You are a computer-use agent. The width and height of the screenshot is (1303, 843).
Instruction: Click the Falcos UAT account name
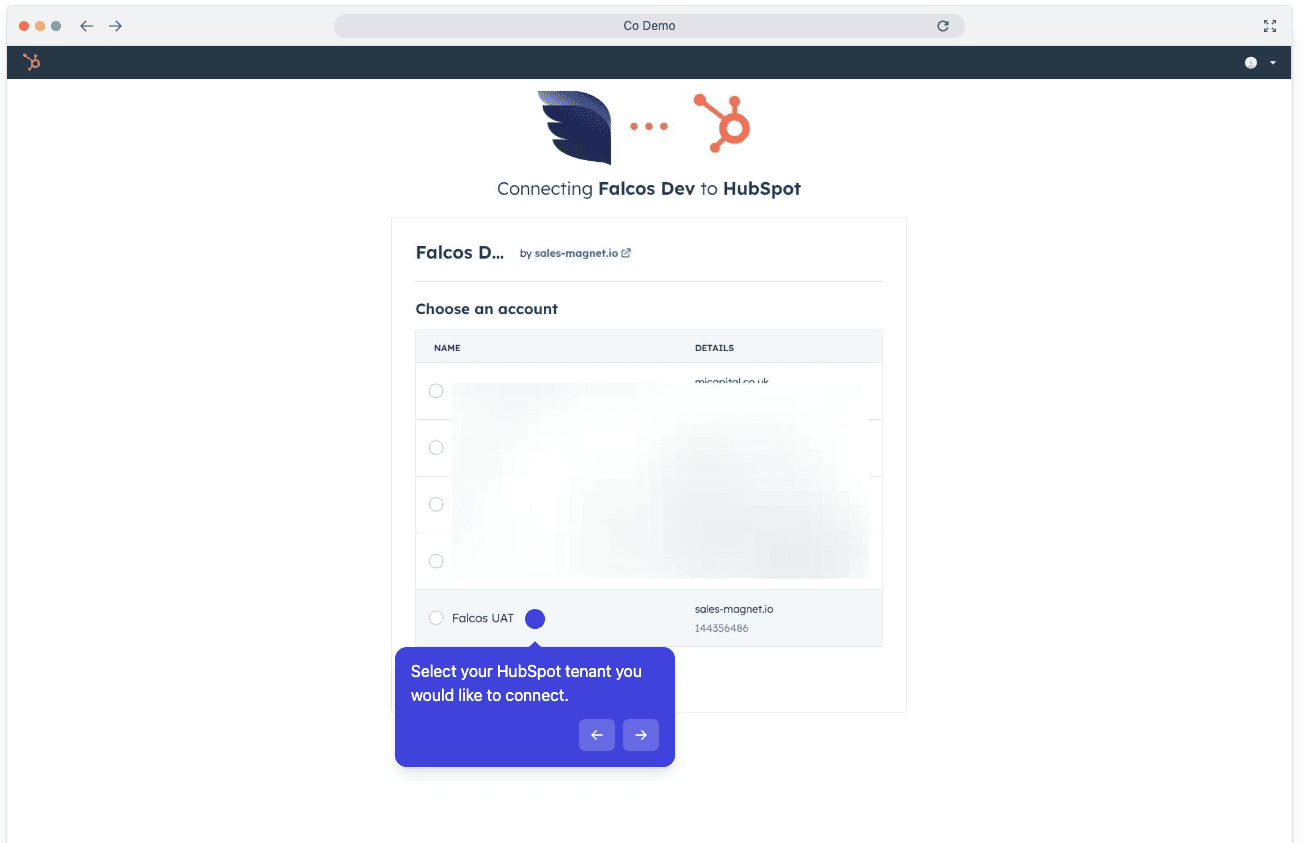[483, 618]
